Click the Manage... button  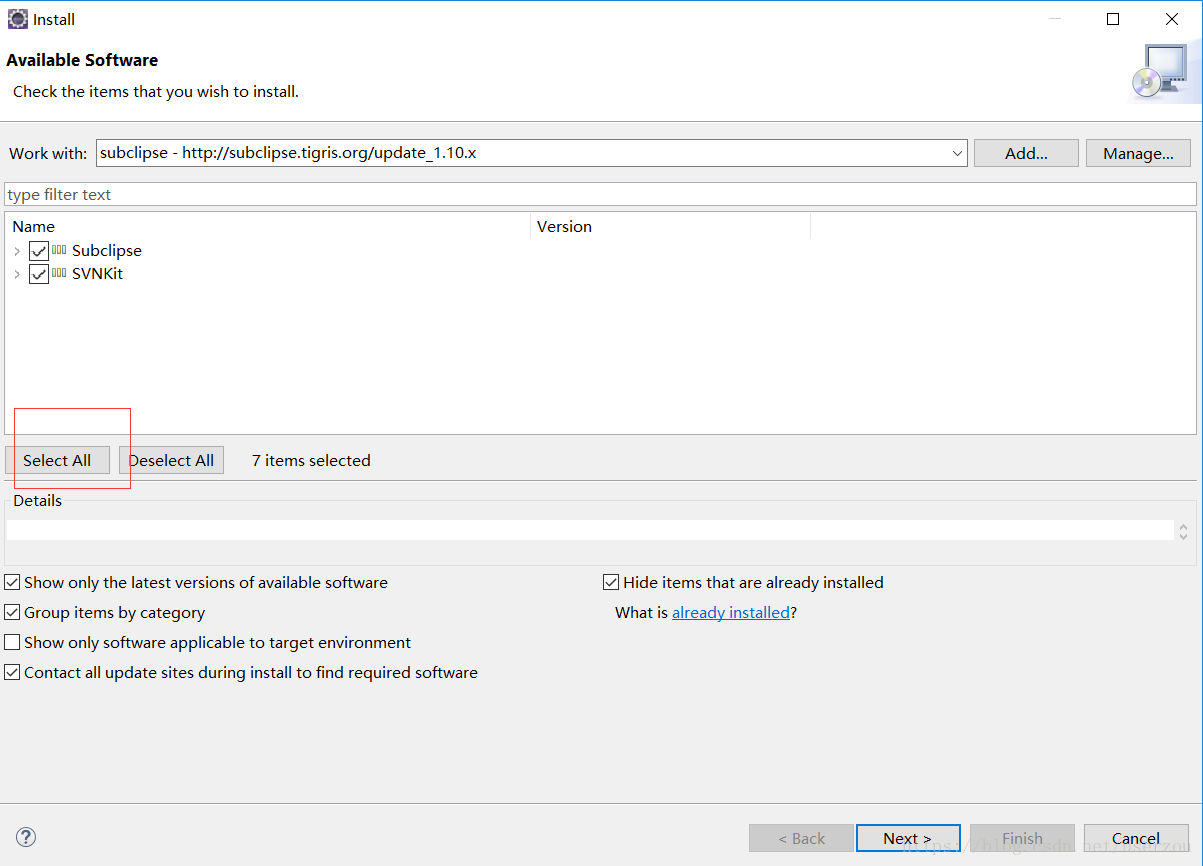[1138, 153]
